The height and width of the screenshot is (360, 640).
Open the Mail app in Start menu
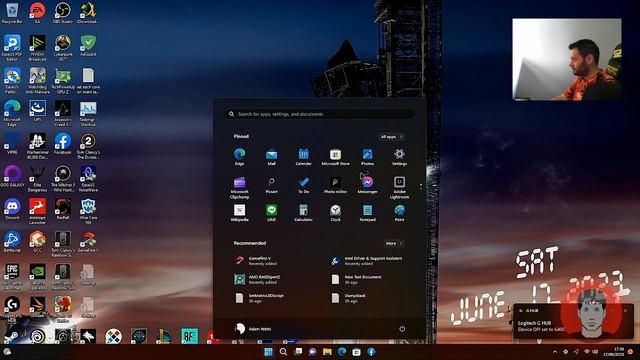click(271, 157)
